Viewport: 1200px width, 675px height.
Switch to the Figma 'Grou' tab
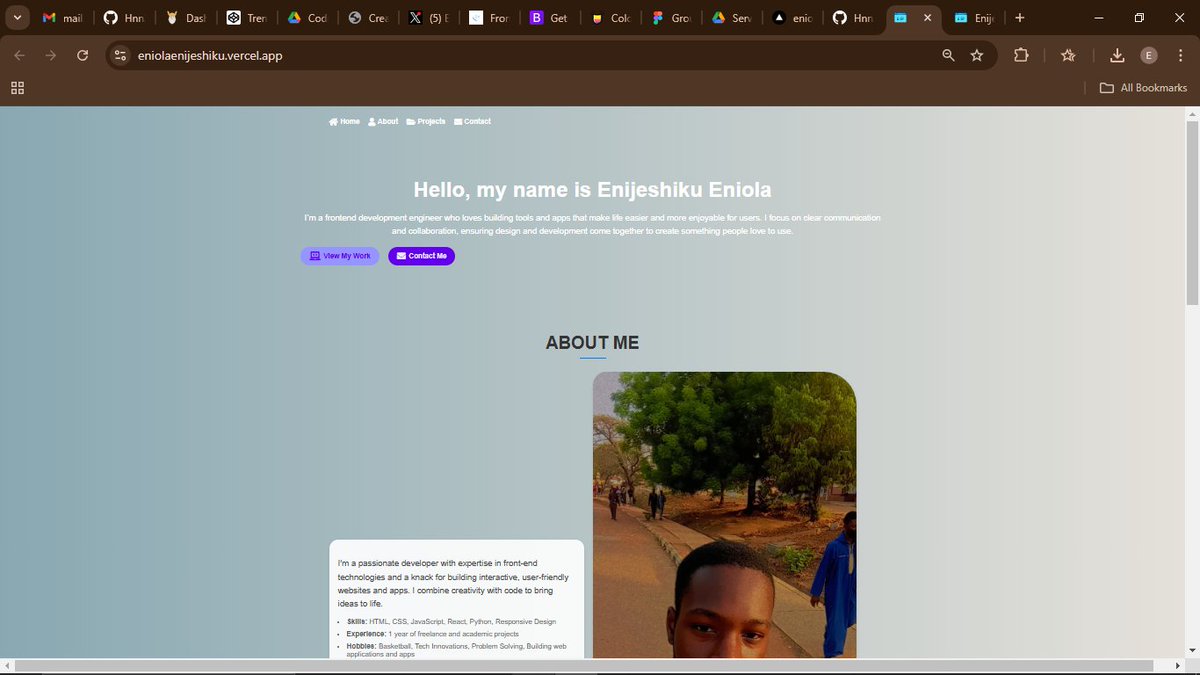pyautogui.click(x=672, y=18)
